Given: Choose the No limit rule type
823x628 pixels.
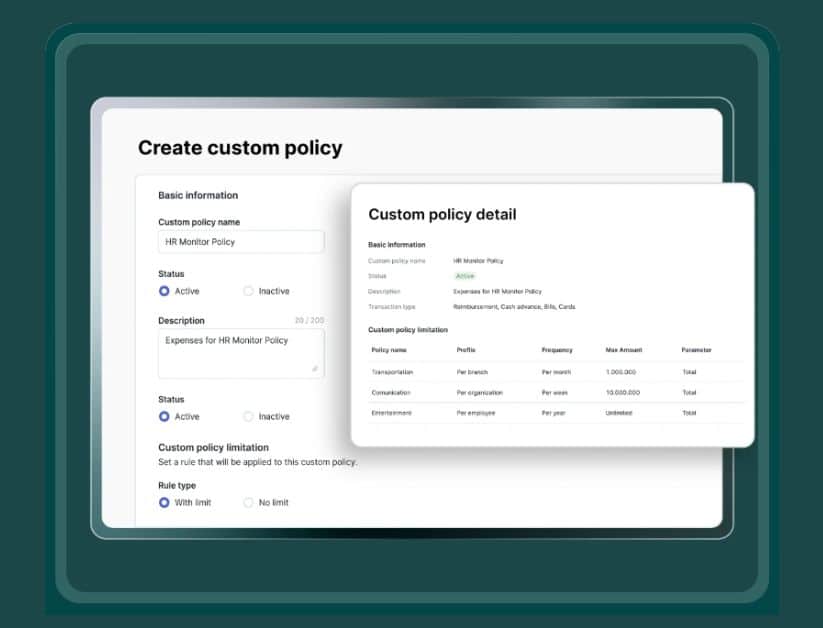Looking at the screenshot, I should (248, 502).
